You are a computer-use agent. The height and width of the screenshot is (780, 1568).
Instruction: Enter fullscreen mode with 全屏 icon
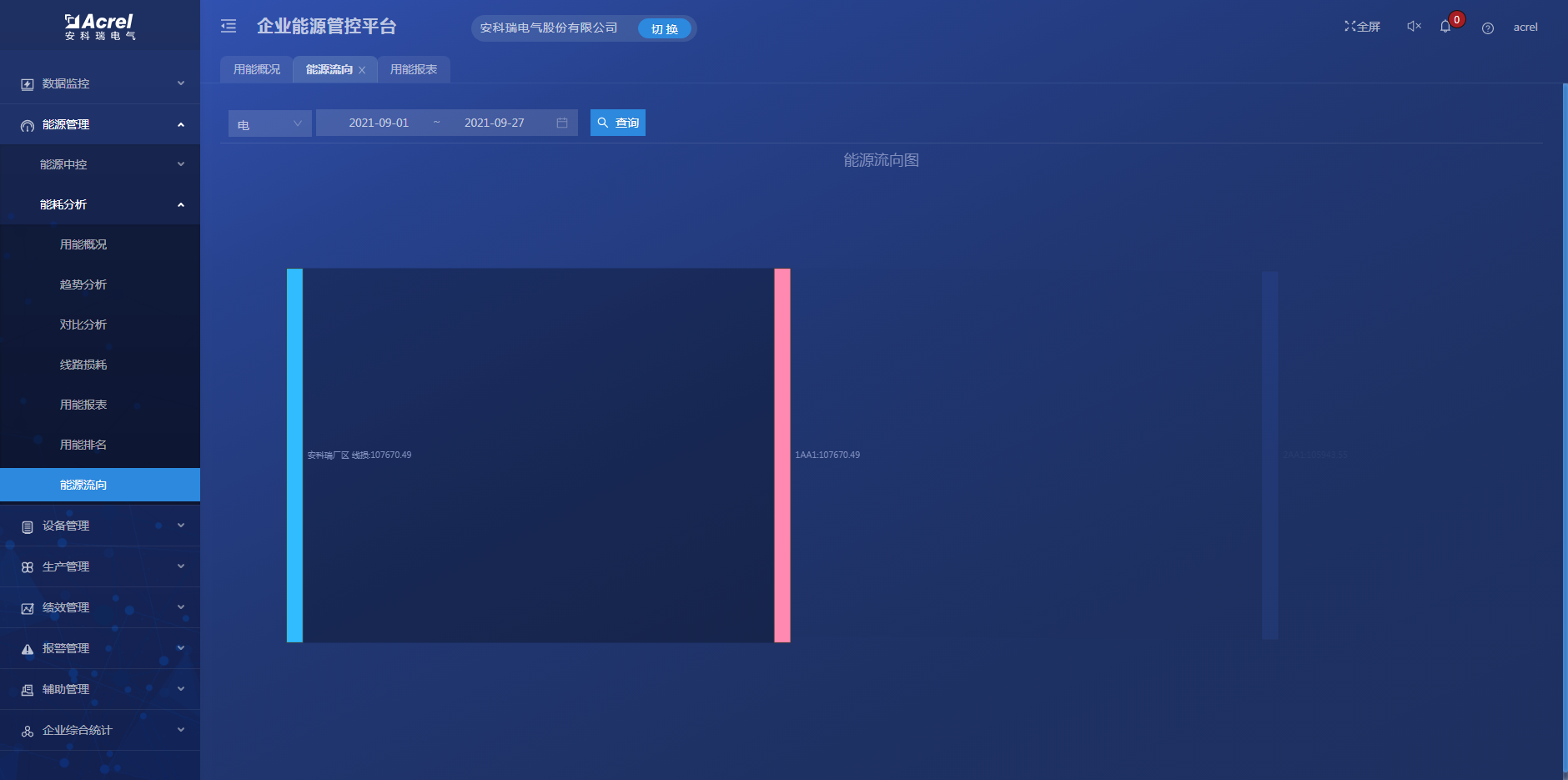(x=1362, y=27)
